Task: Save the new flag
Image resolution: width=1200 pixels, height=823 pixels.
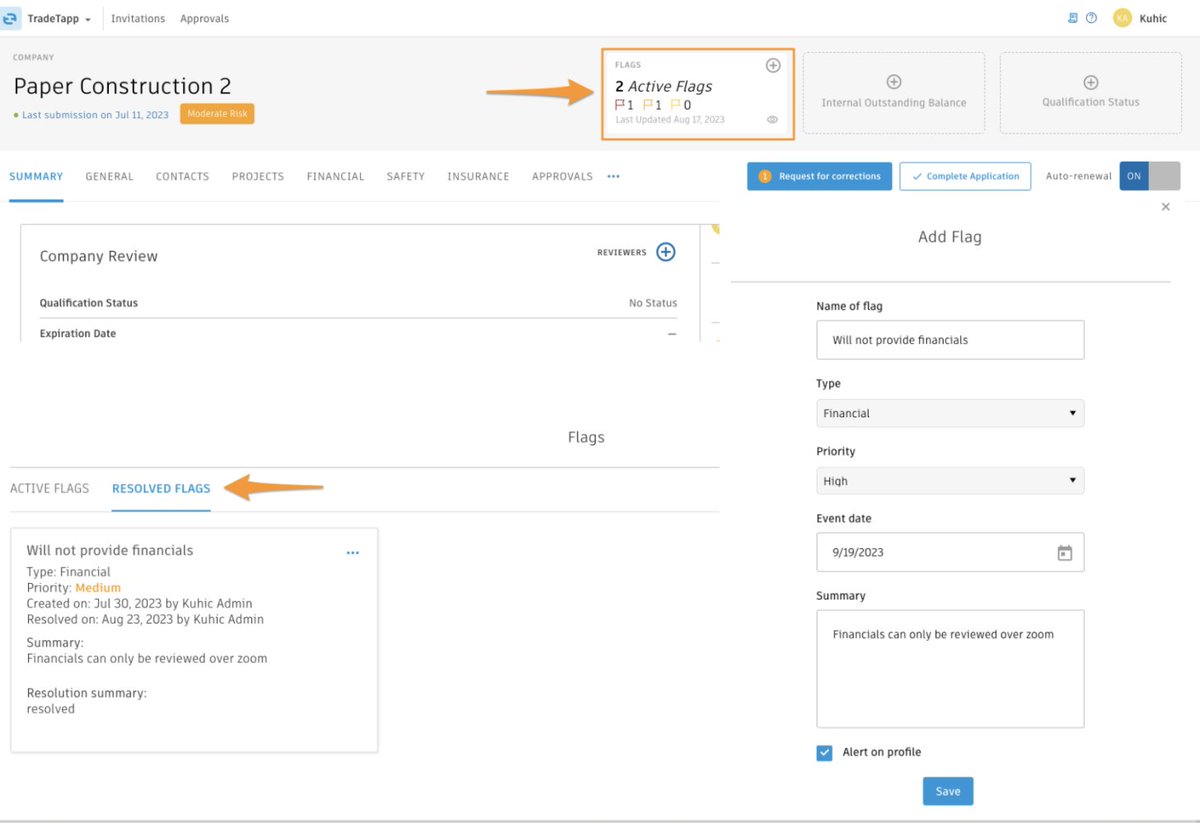Action: [x=947, y=790]
